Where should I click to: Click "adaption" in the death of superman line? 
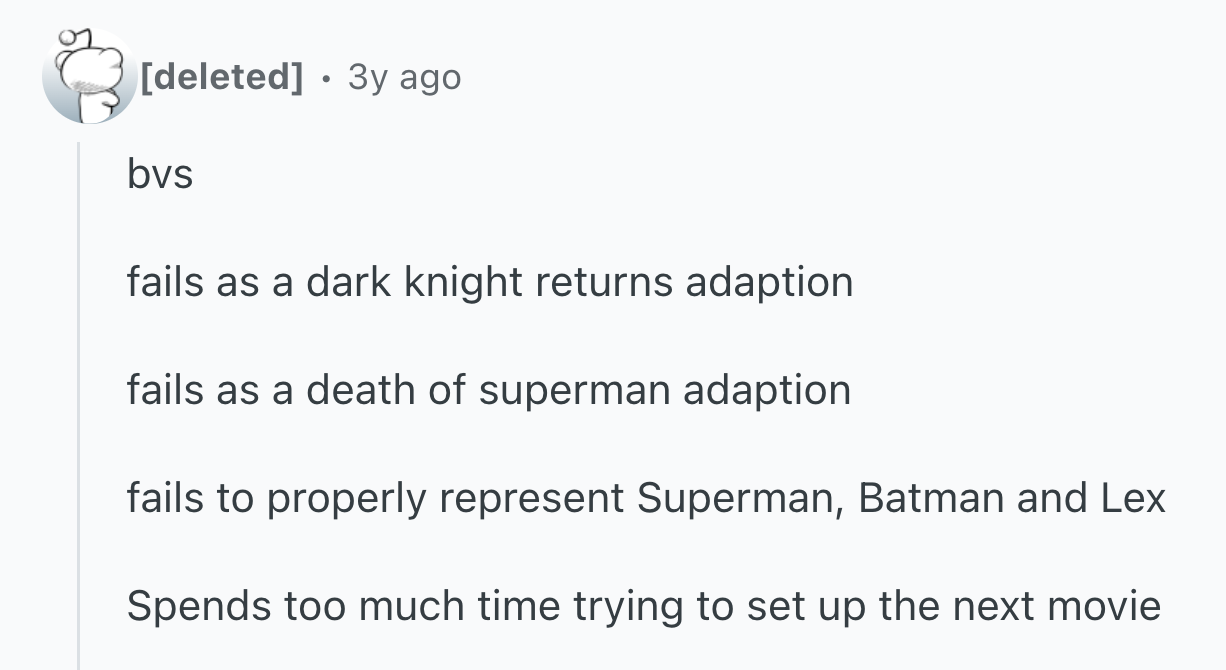point(767,389)
